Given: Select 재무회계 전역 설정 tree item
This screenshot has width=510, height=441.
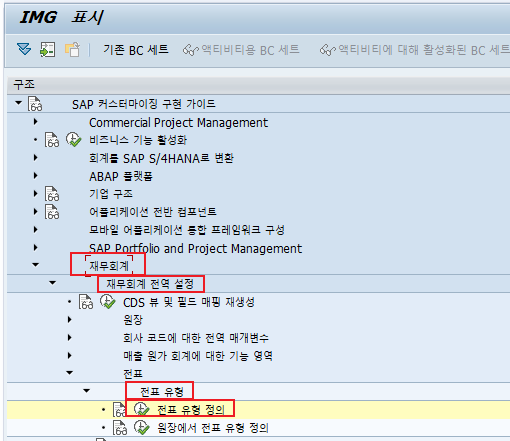Looking at the screenshot, I should pos(150,284).
